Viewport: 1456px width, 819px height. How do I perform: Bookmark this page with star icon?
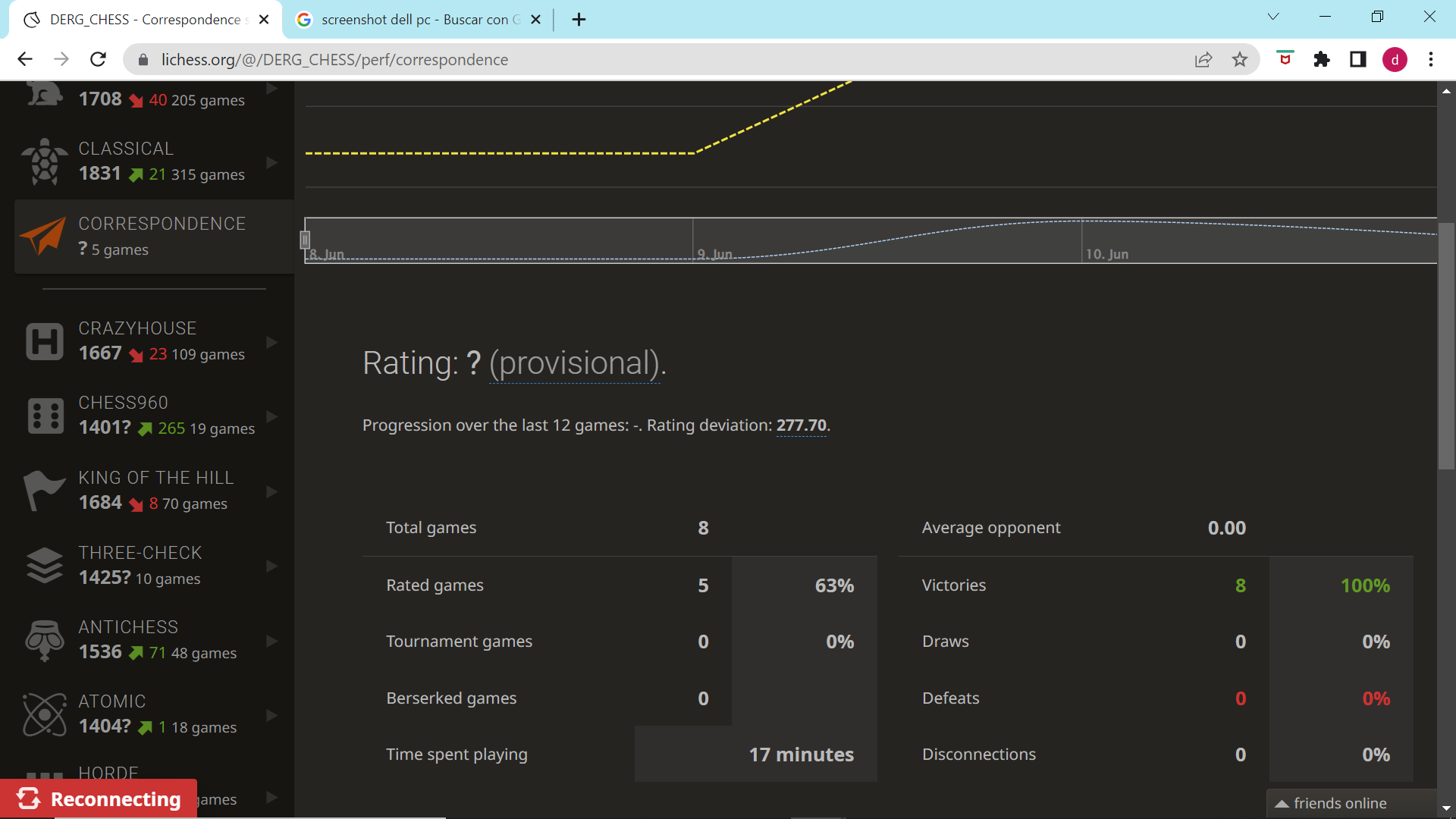tap(1240, 59)
